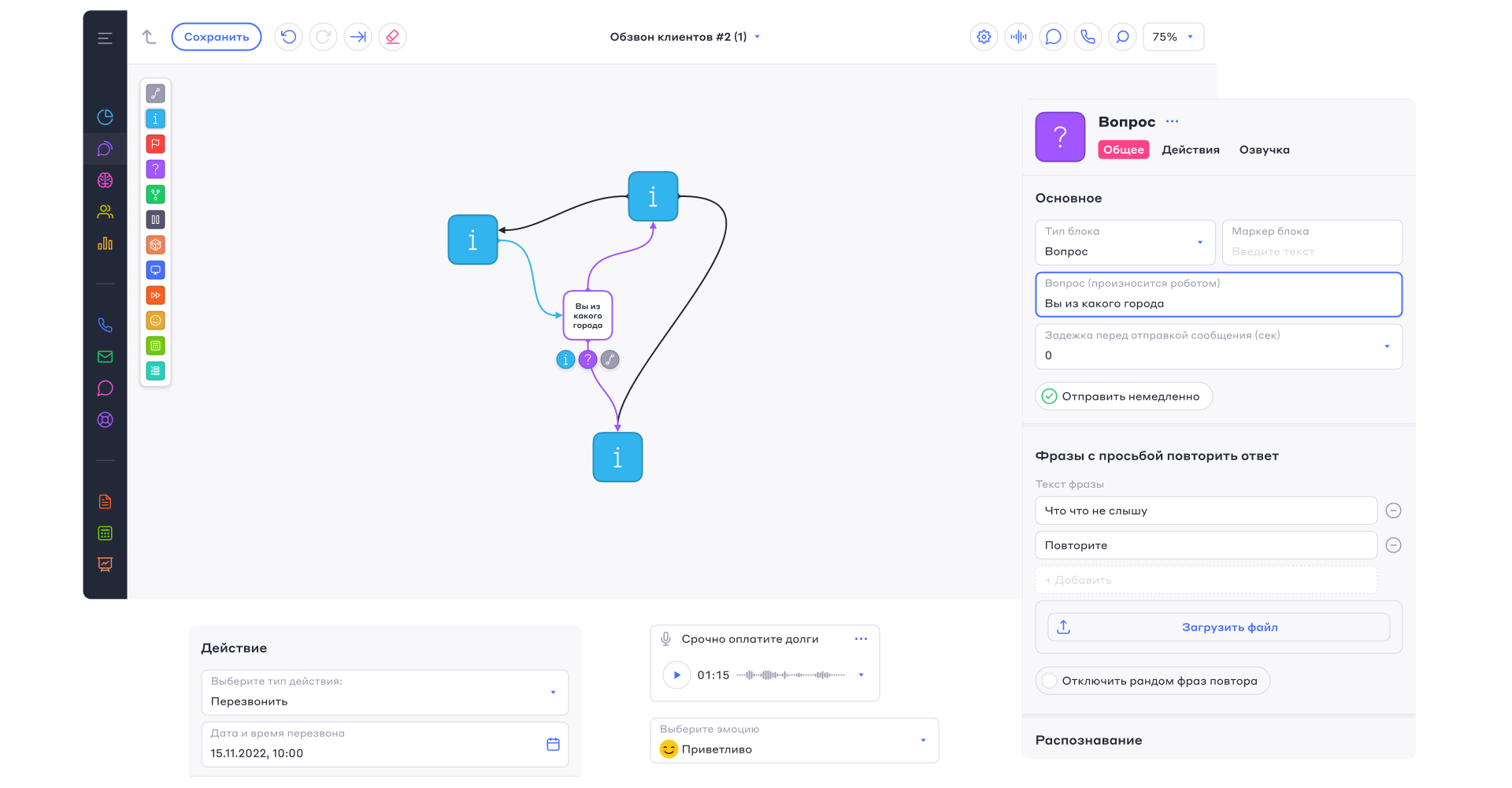Select the purple question block in palette
Viewport: 1512px width, 788px height.
(x=156, y=169)
